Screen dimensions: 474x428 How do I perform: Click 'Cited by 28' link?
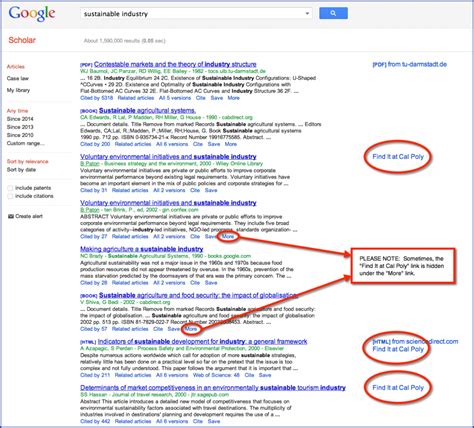tap(94, 283)
